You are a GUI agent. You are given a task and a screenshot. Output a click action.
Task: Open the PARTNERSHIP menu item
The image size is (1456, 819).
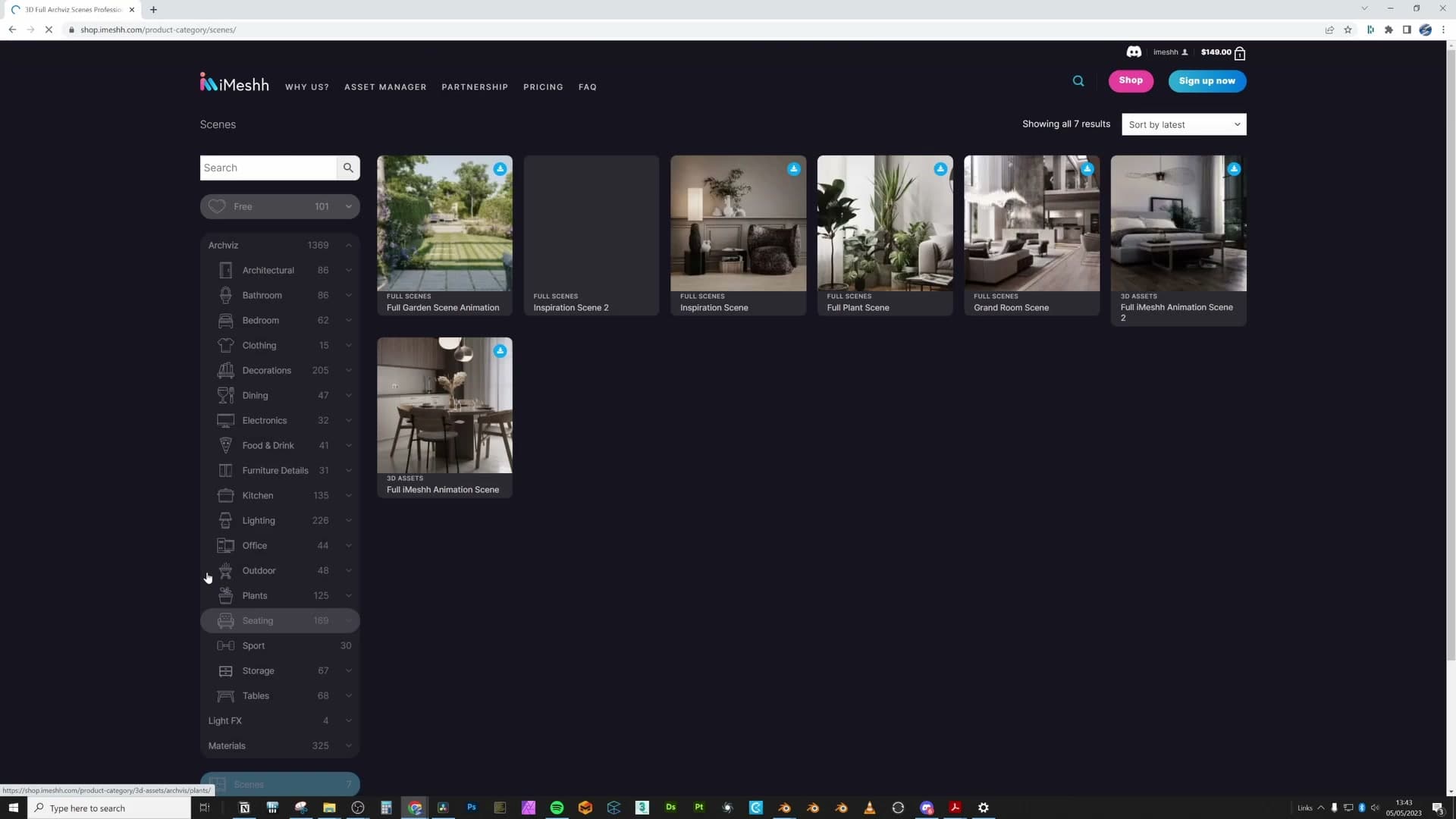(475, 87)
